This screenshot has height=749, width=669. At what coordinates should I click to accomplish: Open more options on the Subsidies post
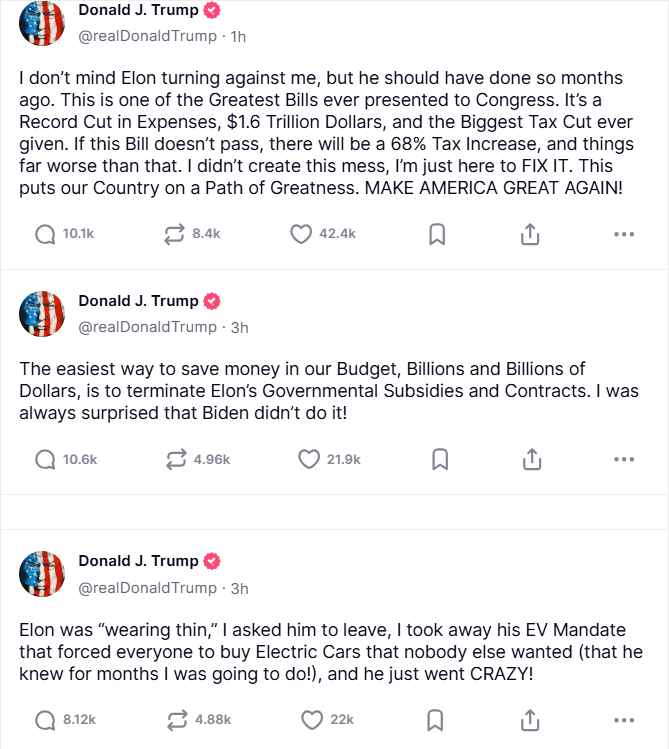(x=624, y=459)
